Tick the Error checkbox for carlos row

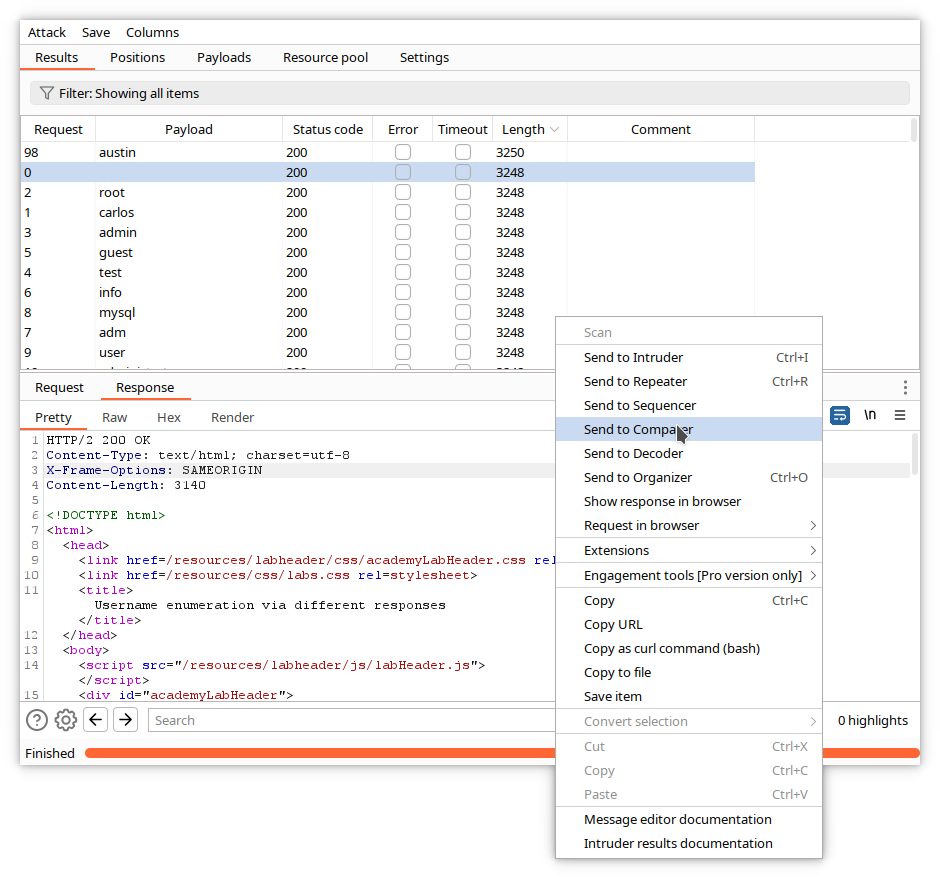pos(403,213)
